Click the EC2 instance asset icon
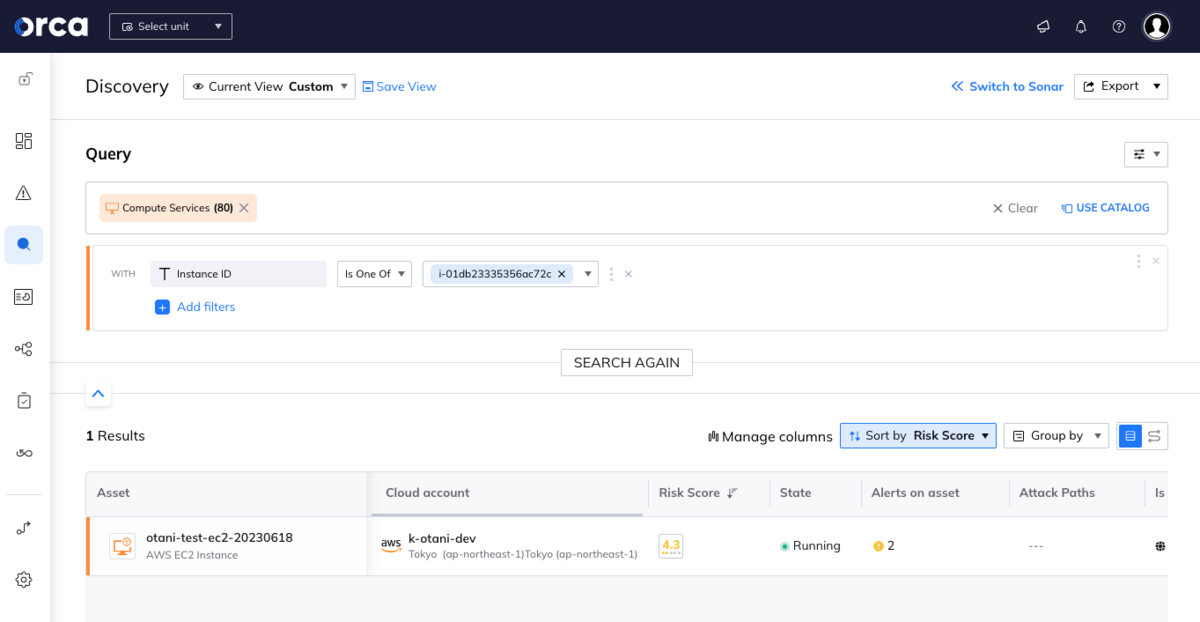Image resolution: width=1200 pixels, height=622 pixels. coord(122,546)
